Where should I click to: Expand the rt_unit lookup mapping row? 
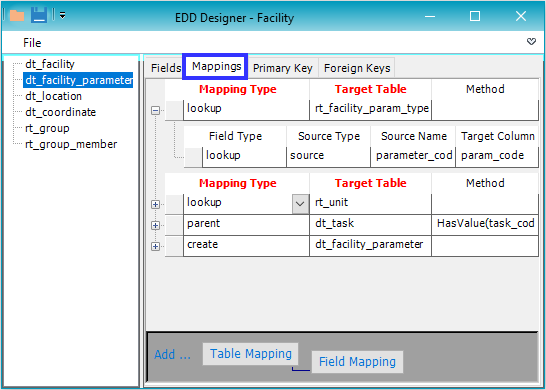coord(156,204)
